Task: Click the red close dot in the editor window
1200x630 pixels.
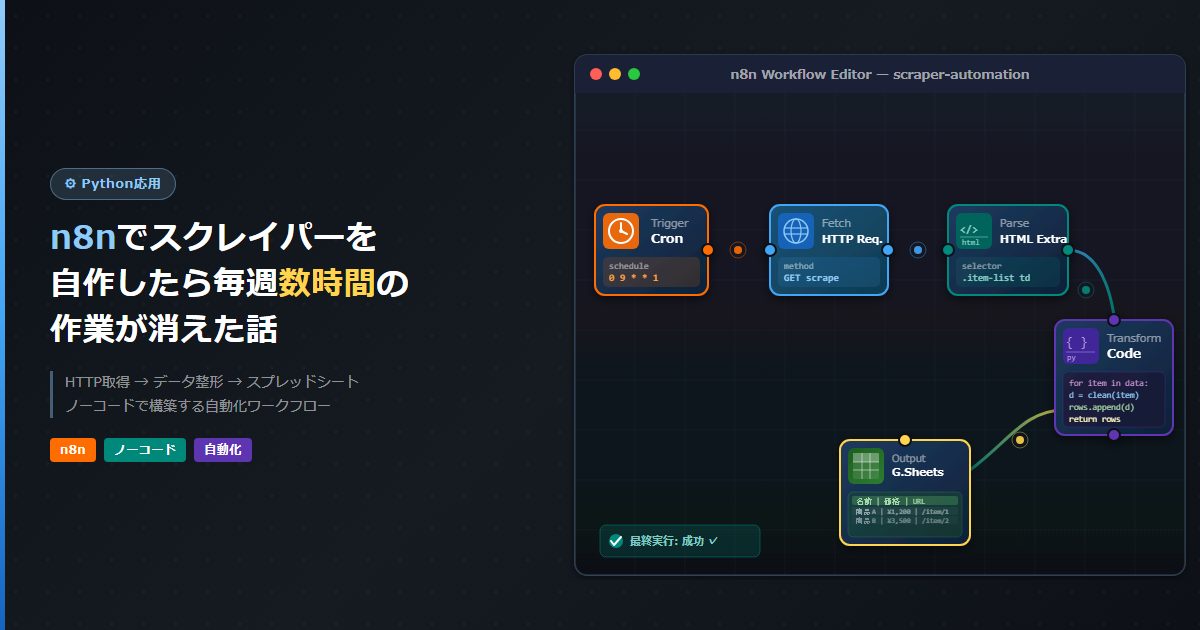Action: click(596, 74)
